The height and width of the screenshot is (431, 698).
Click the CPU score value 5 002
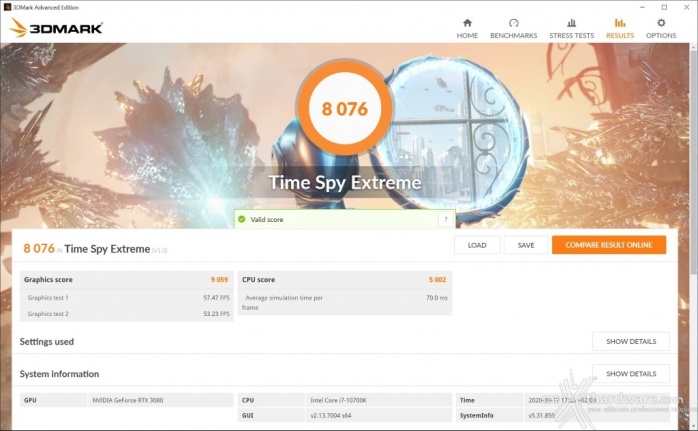[437, 280]
